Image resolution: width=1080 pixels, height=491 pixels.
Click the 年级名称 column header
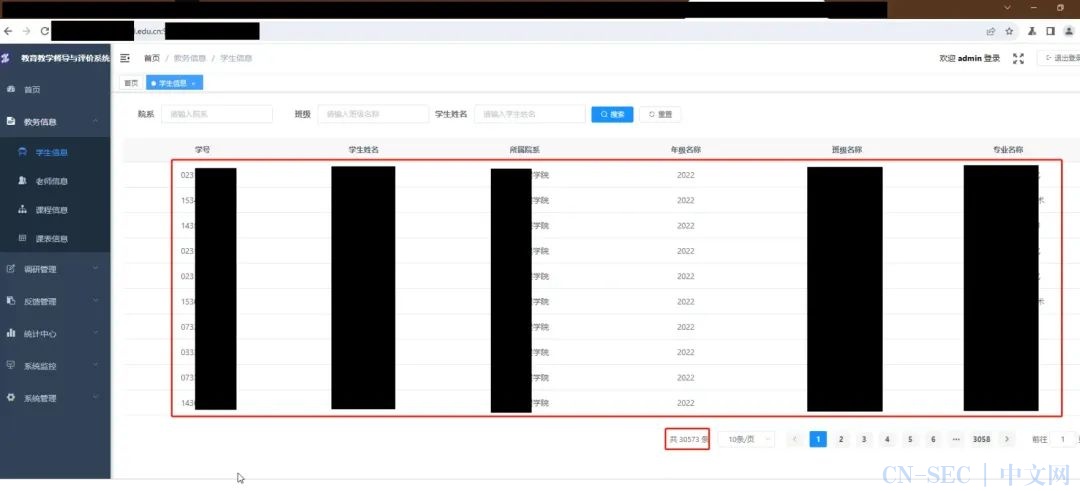(686, 149)
